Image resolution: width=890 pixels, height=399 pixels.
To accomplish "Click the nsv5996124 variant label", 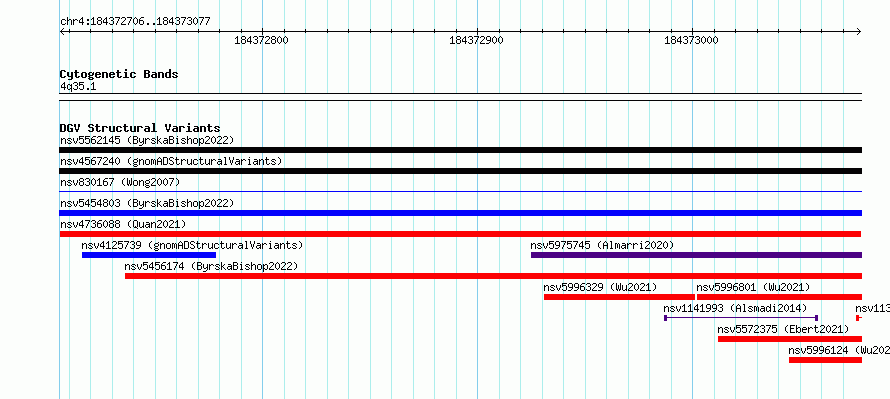I will click(839, 350).
